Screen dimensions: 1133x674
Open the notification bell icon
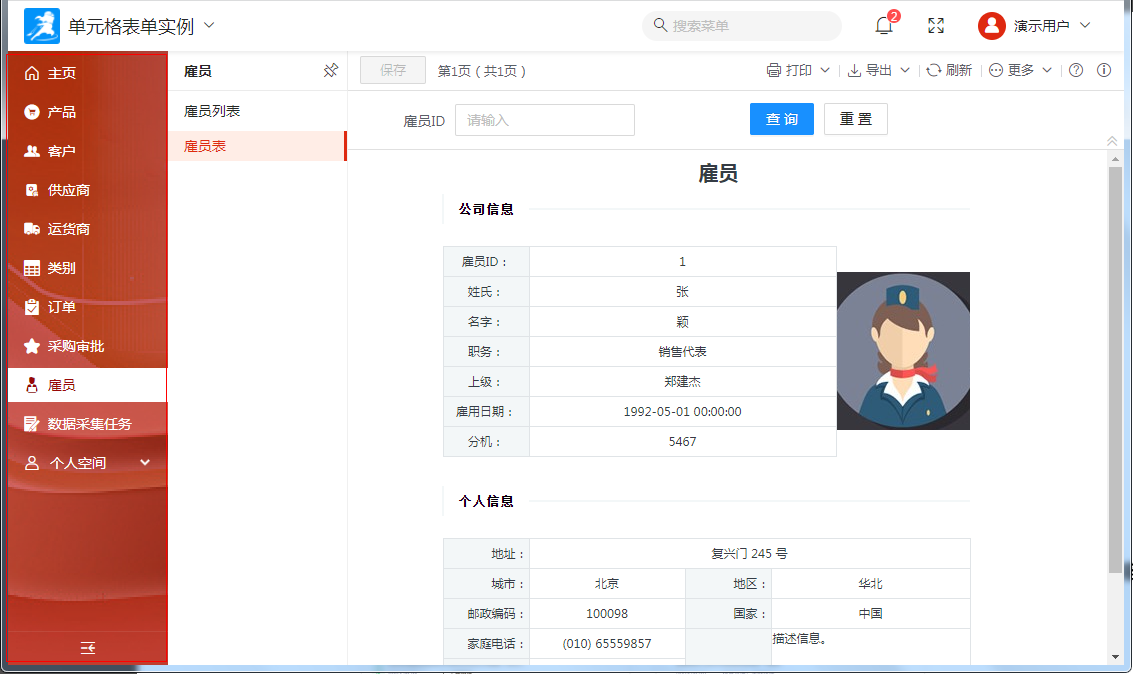(x=884, y=26)
